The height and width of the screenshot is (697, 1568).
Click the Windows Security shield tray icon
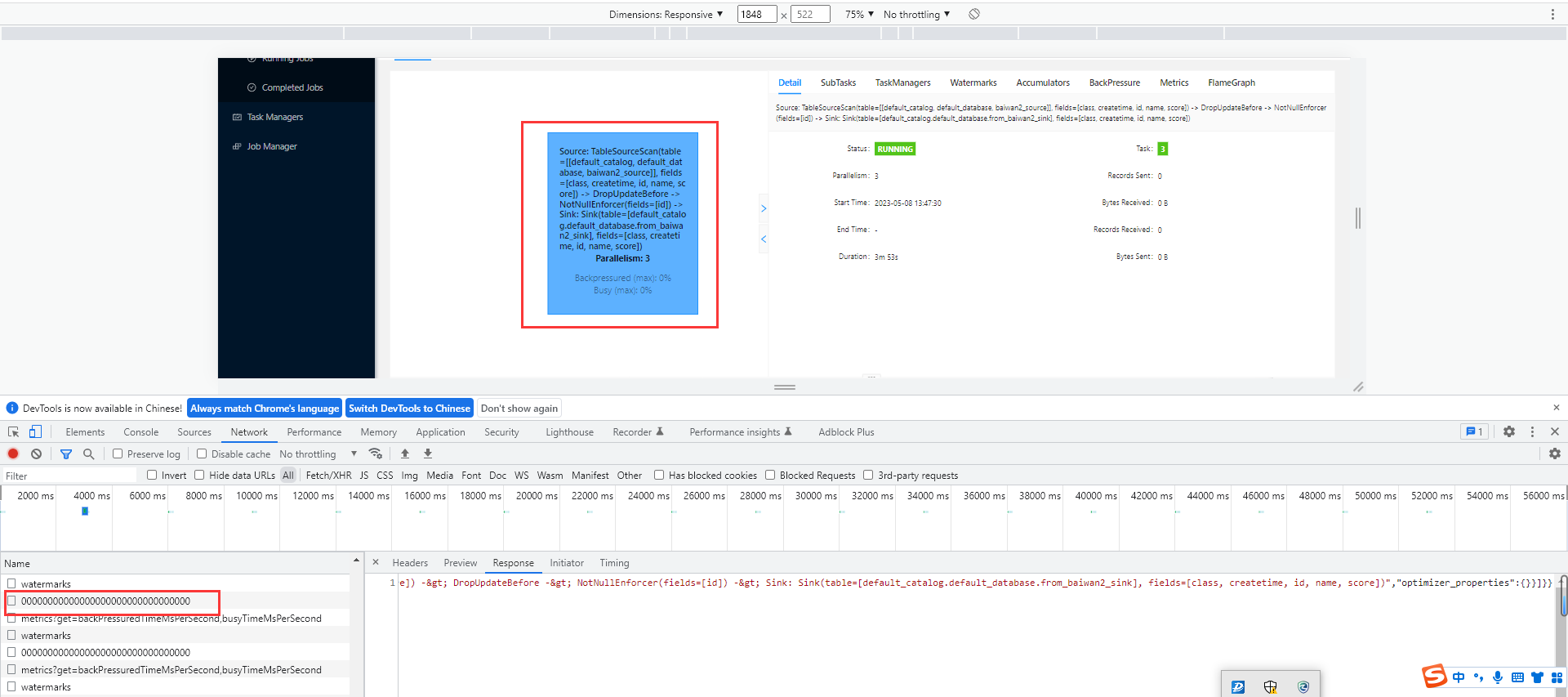(x=1271, y=687)
